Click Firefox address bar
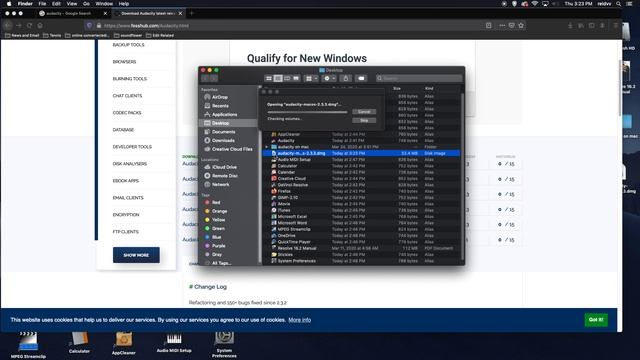Image resolution: width=640 pixels, height=360 pixels. pos(286,25)
